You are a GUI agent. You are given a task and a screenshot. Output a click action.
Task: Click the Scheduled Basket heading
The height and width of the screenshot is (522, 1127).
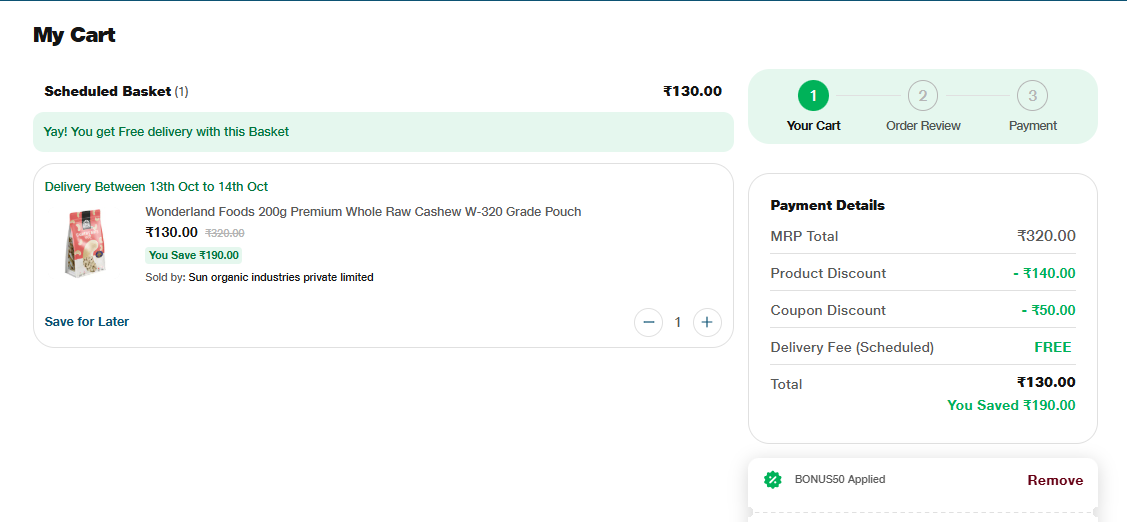coord(108,92)
